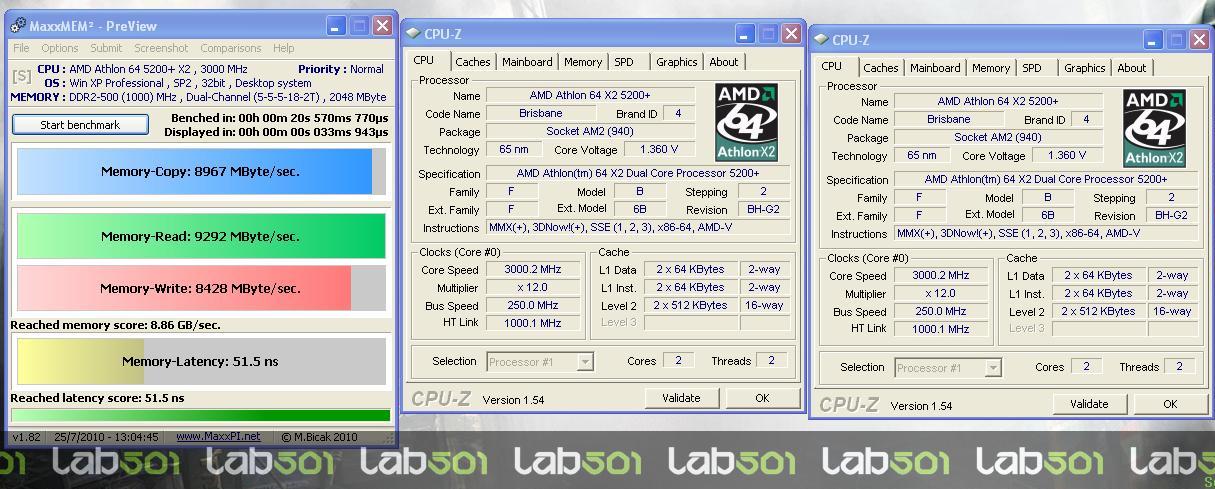Click Core Speed 3000.2 MHz in left CPU-Z
Viewport: 1215px width, 489px height.
(x=533, y=270)
